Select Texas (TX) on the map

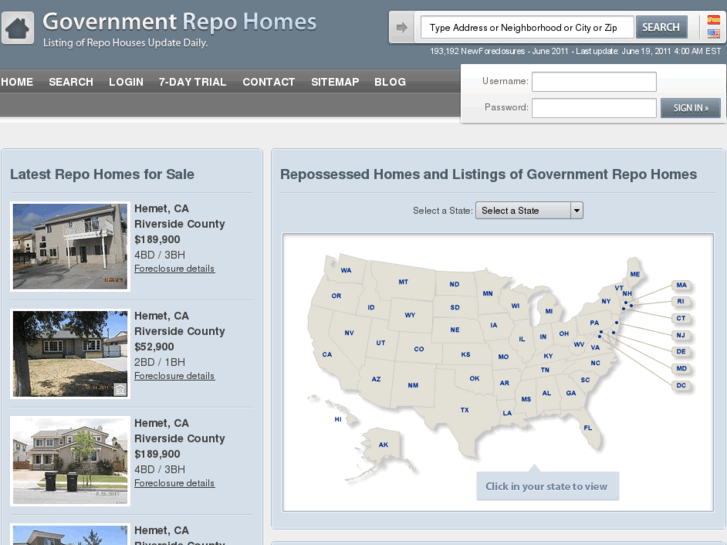[465, 410]
